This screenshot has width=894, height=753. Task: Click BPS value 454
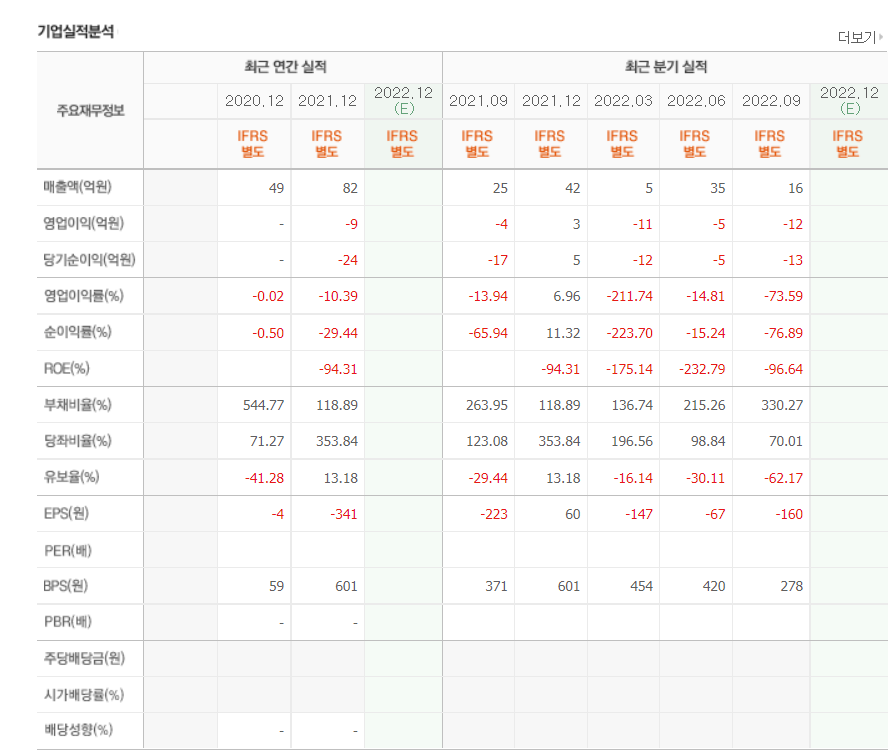[641, 587]
